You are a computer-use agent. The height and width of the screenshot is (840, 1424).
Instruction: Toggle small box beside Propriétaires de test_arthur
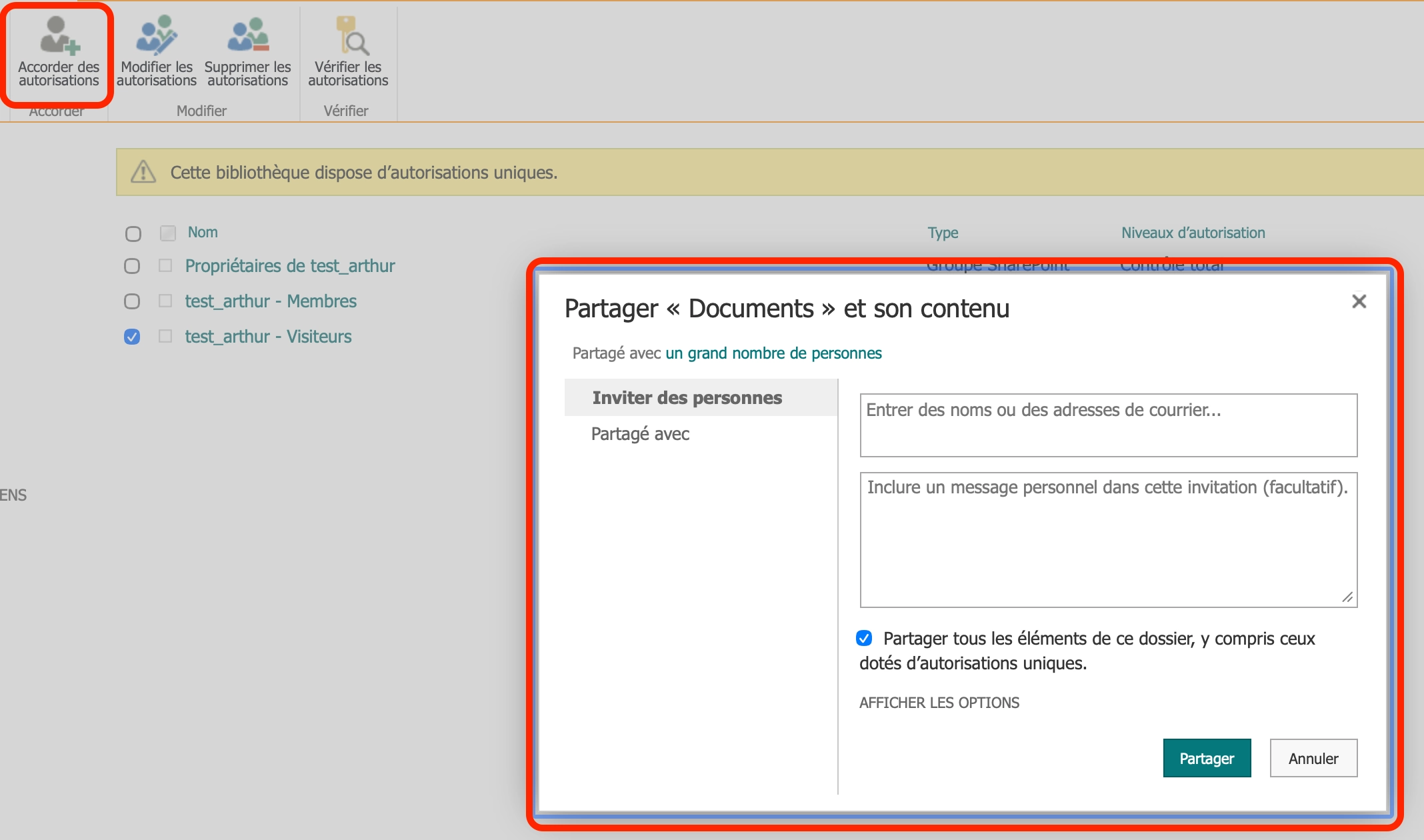click(165, 265)
